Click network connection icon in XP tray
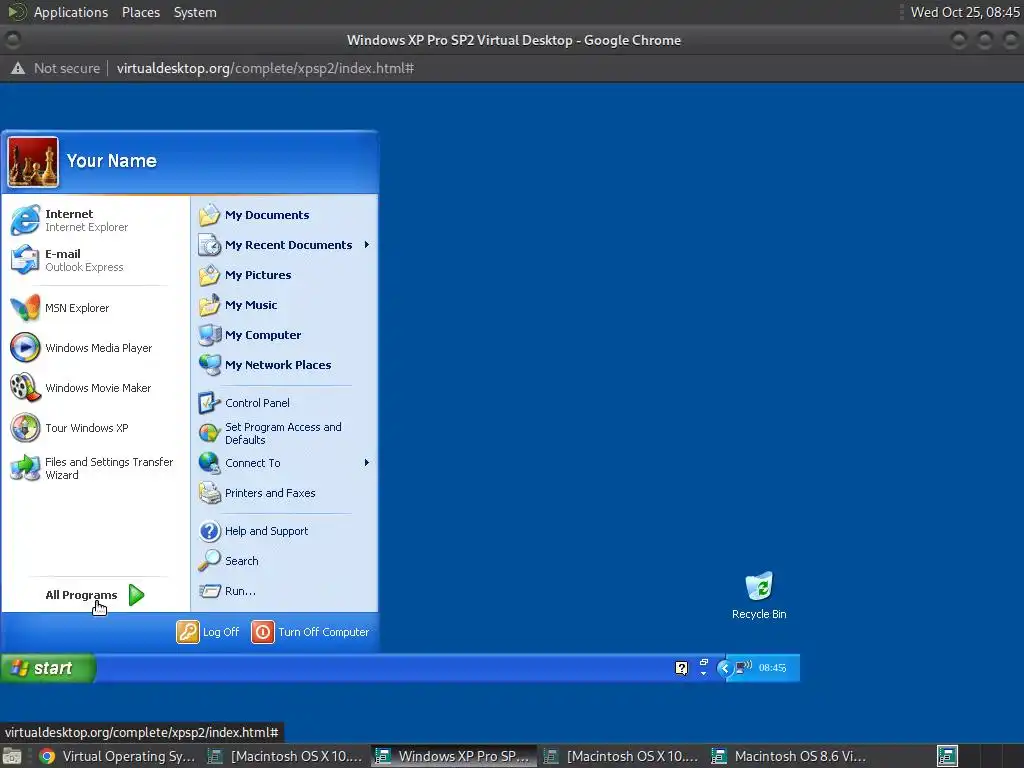 (743, 667)
